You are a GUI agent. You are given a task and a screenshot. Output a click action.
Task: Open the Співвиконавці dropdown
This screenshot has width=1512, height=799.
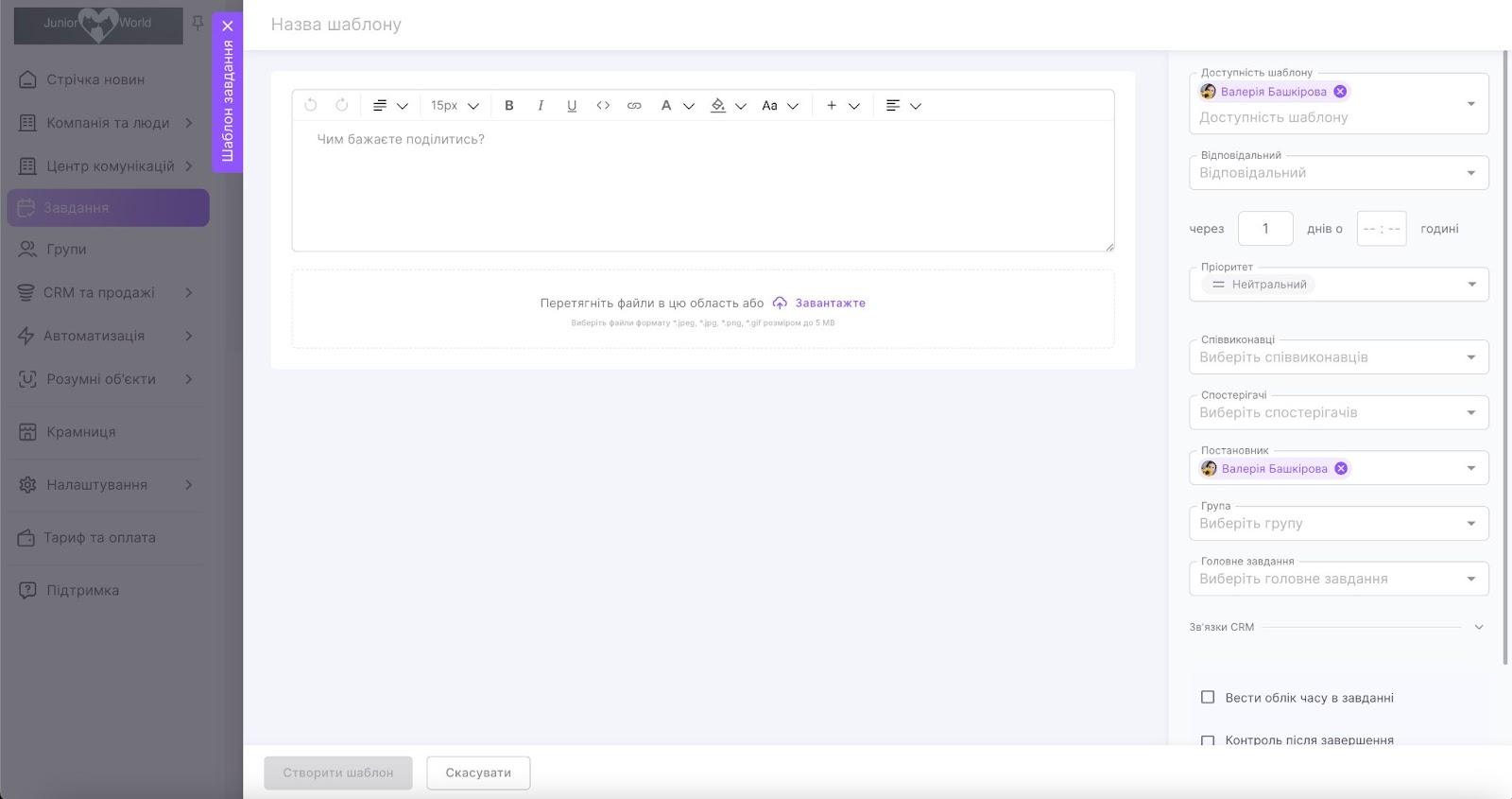click(x=1339, y=357)
